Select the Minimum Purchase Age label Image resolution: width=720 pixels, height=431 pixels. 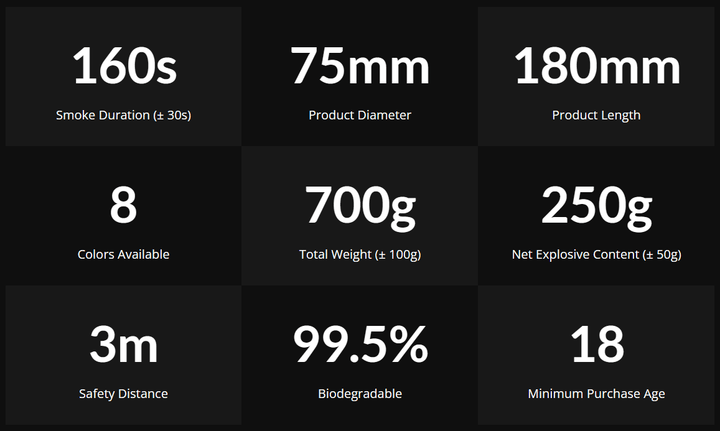pyautogui.click(x=596, y=393)
